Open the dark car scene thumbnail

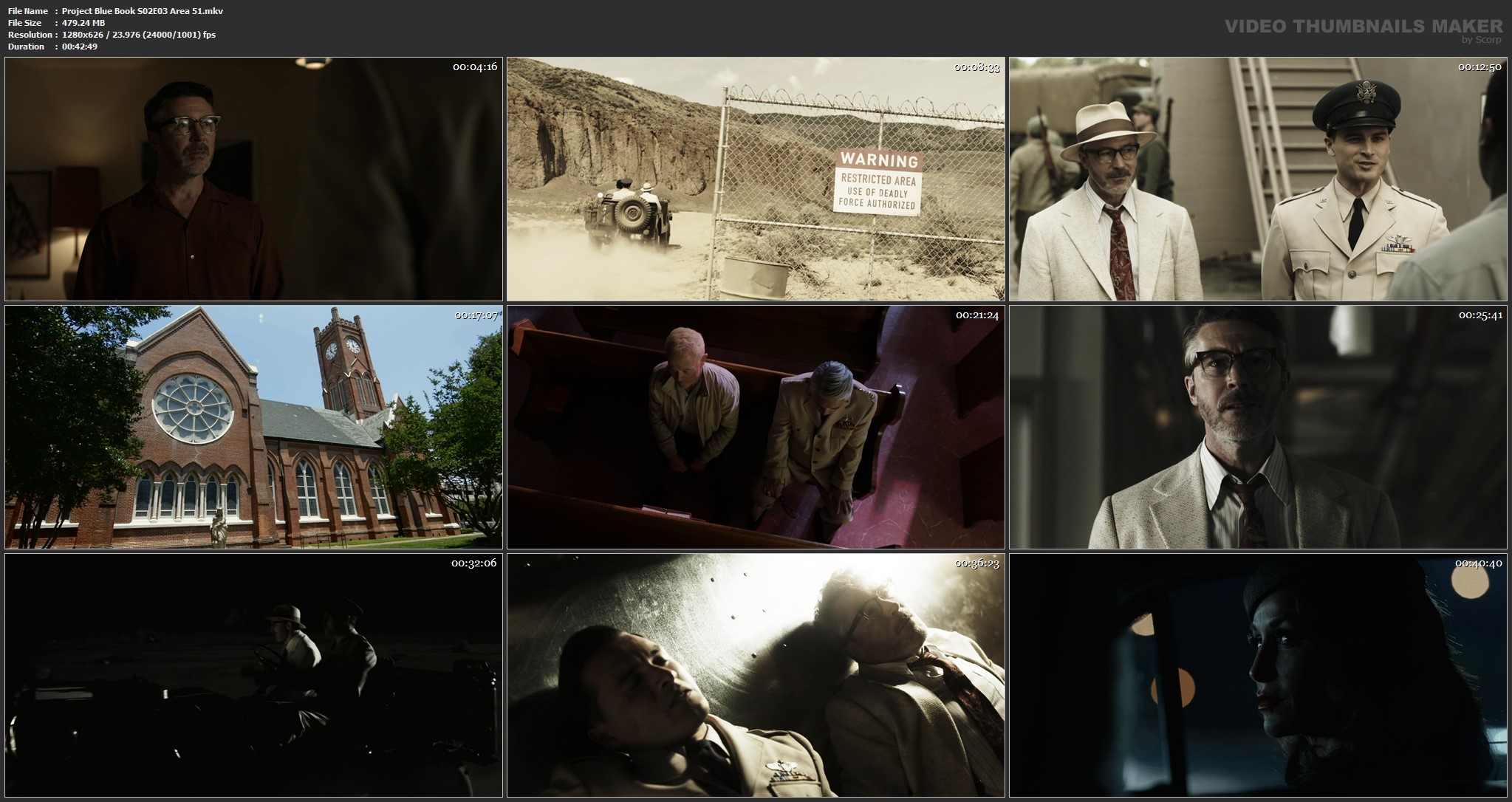(x=253, y=676)
